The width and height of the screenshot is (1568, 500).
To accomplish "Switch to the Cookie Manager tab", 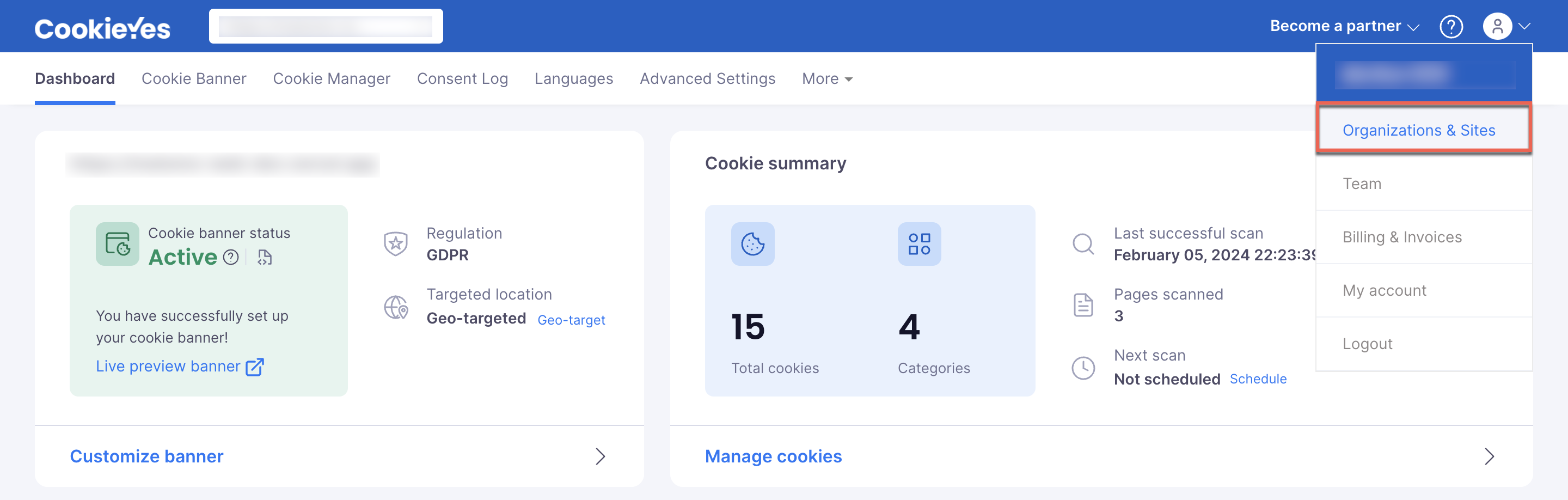I will coord(332,78).
